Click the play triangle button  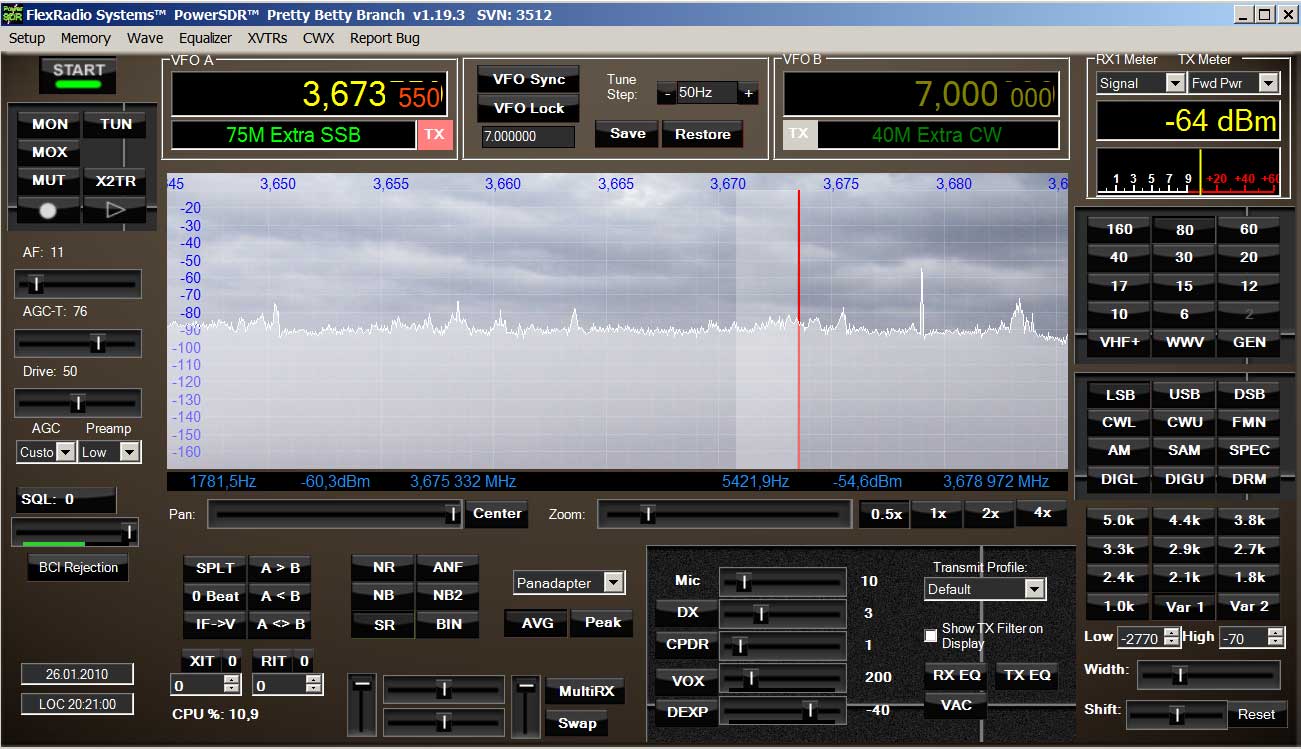click(114, 210)
